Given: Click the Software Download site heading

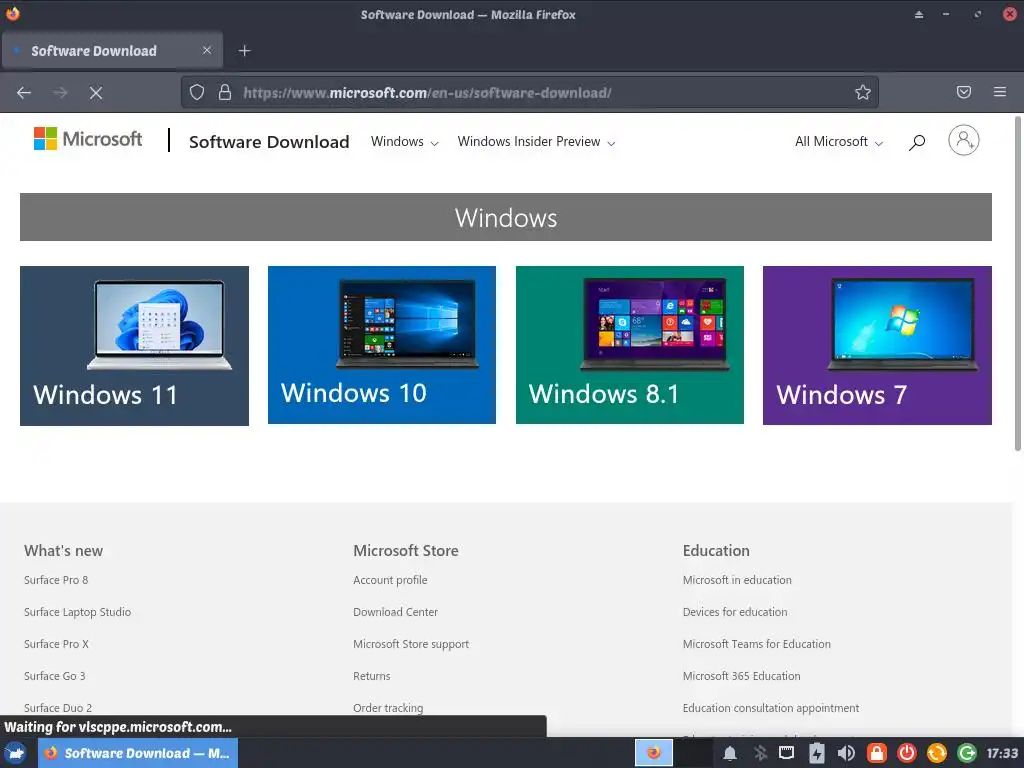Looking at the screenshot, I should pos(269,142).
